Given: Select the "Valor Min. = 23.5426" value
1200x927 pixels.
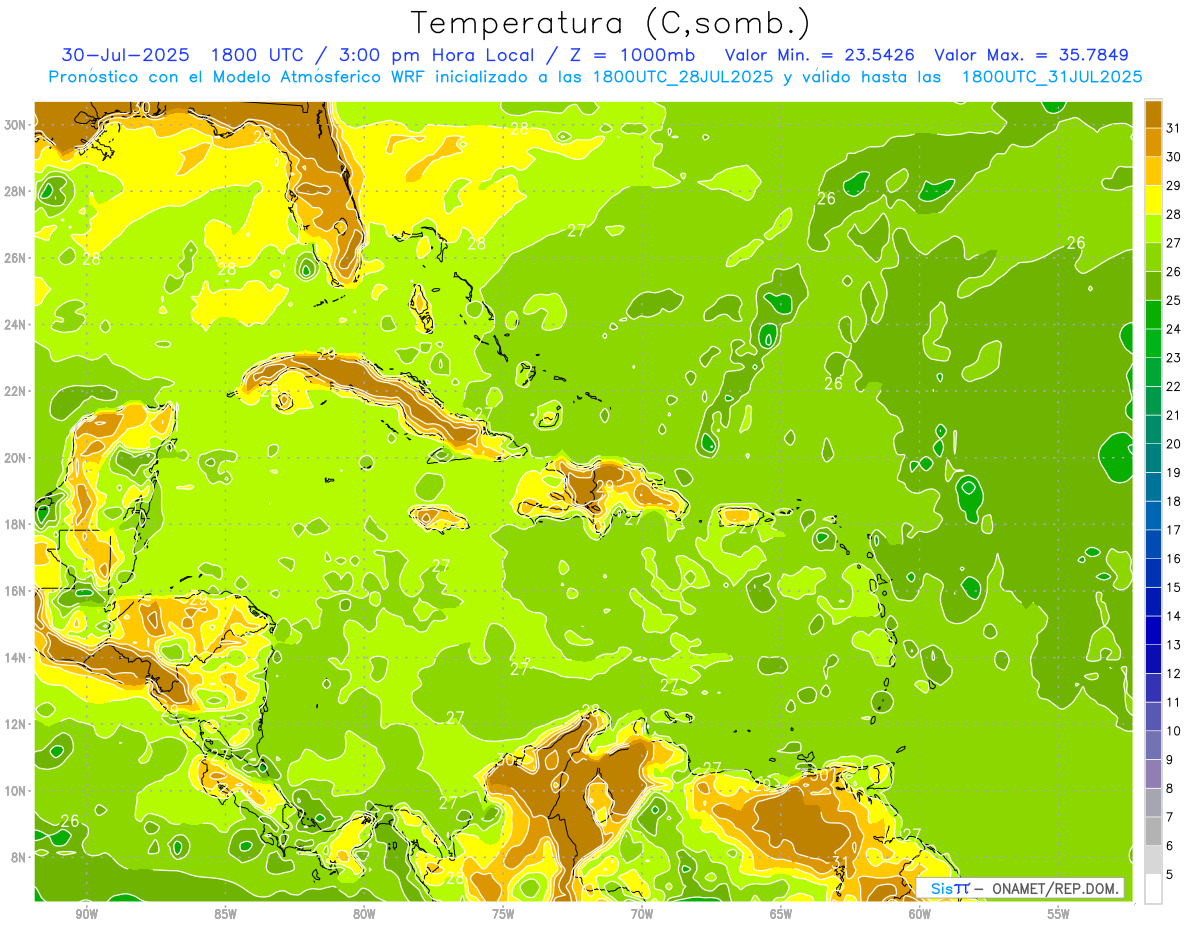Looking at the screenshot, I should point(820,55).
